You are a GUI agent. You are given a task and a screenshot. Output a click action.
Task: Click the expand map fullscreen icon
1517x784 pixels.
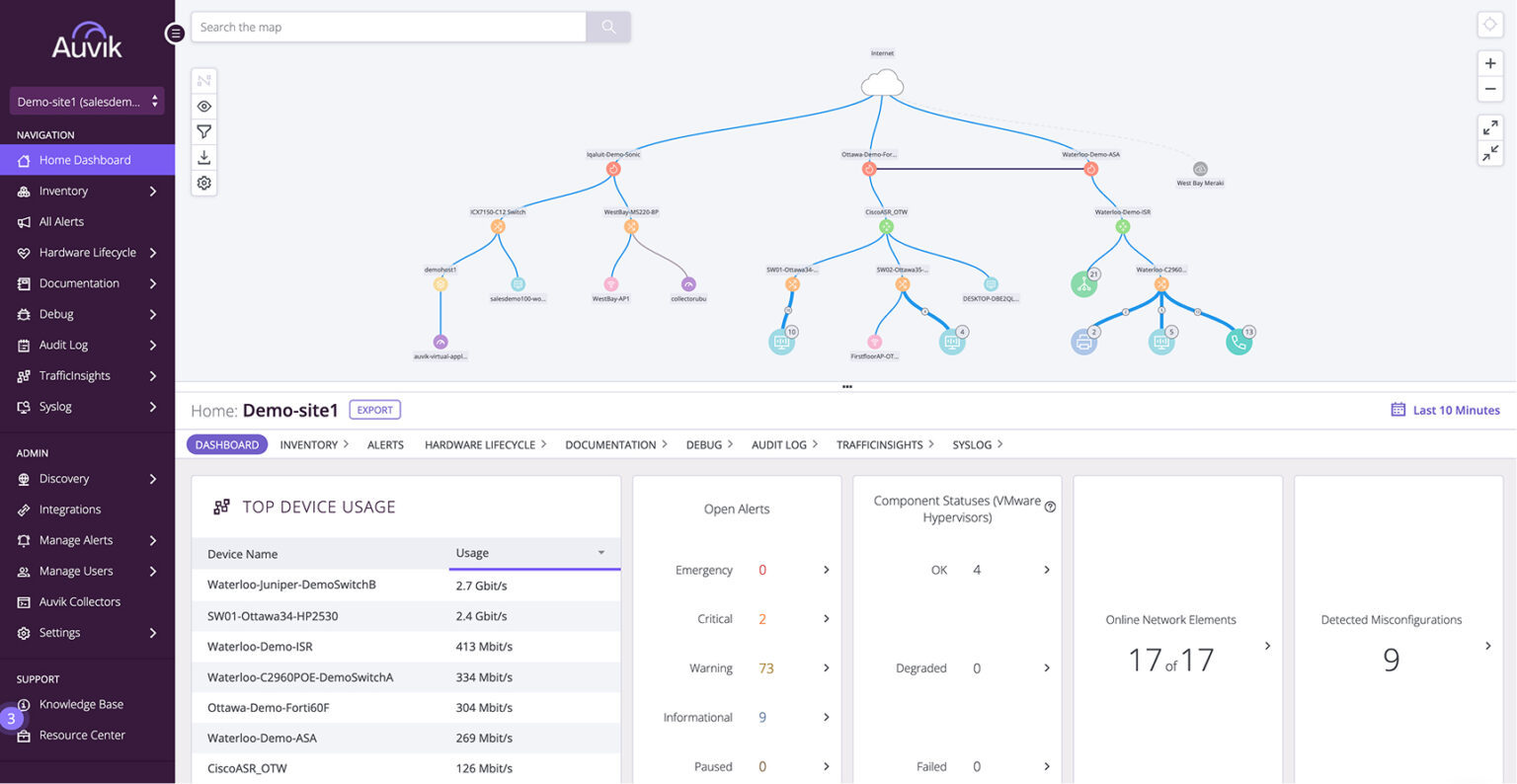(x=1489, y=127)
